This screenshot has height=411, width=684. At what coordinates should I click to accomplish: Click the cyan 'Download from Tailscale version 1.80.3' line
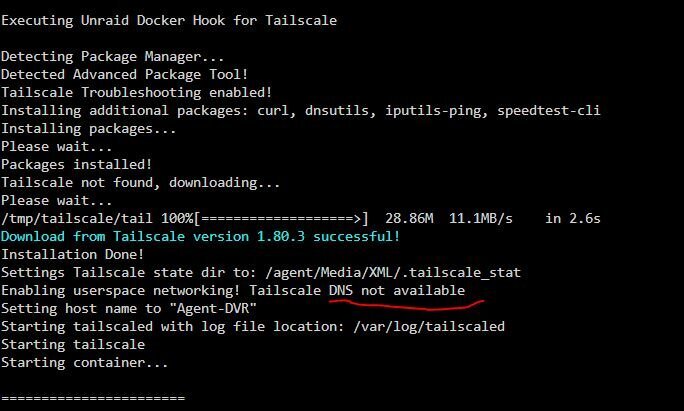pyautogui.click(x=200, y=236)
